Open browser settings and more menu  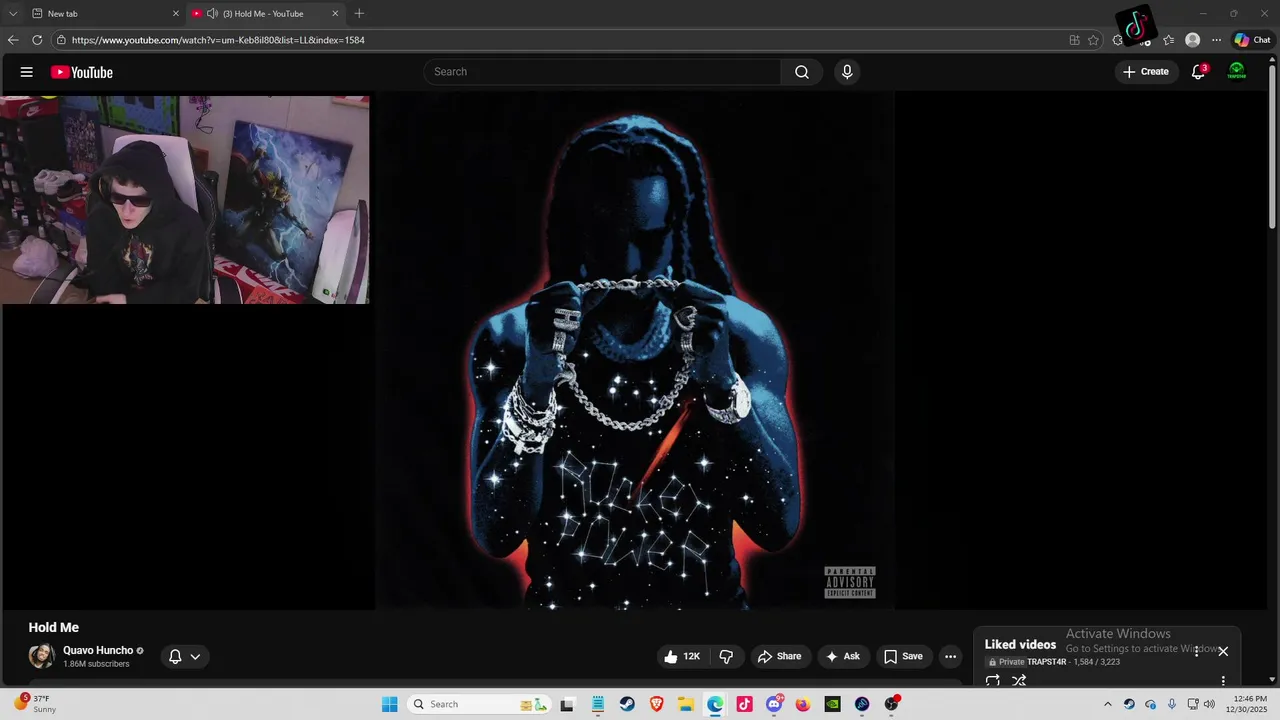[x=1216, y=40]
